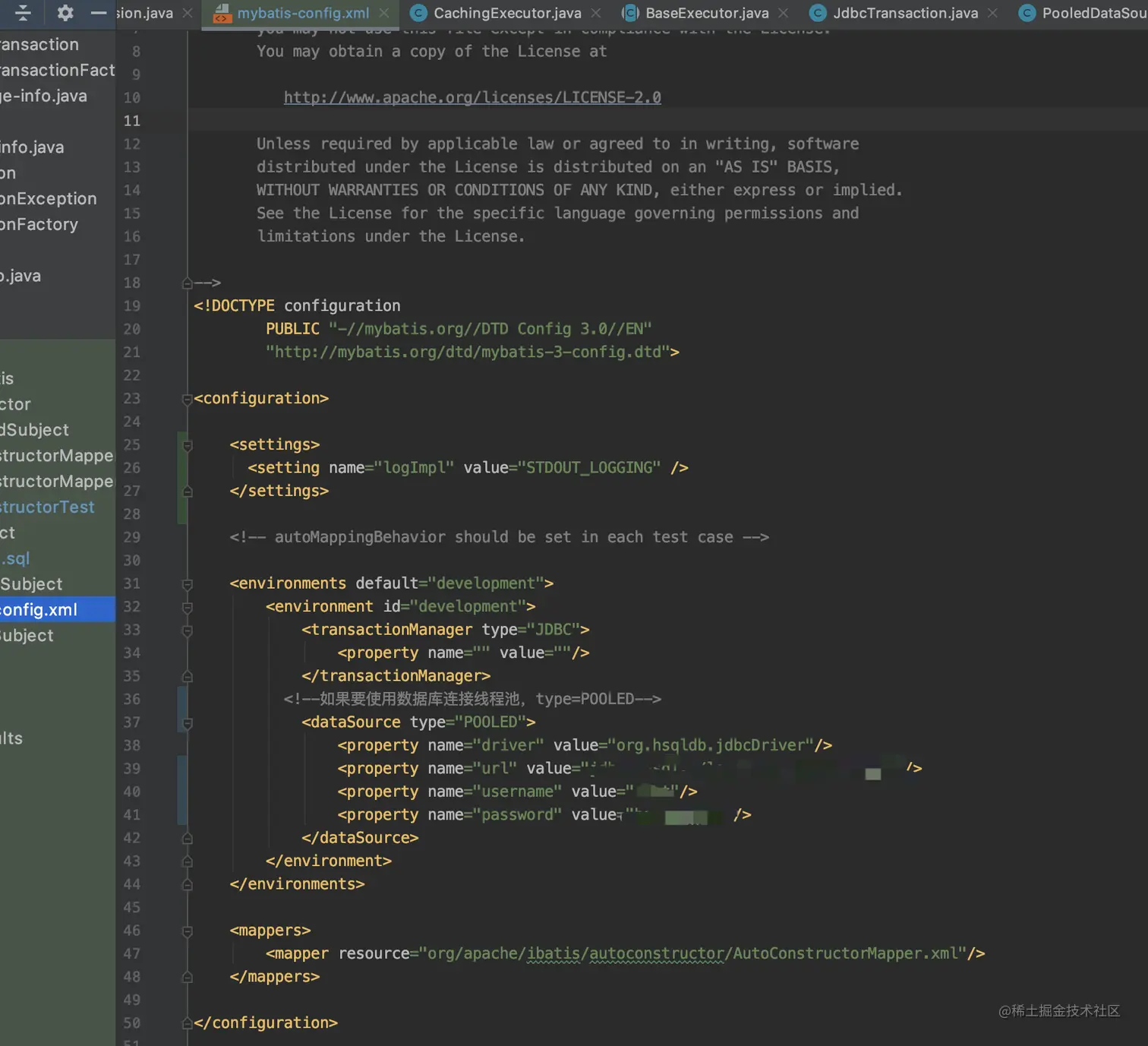Click the '<!DOCTYPE configuration' declaration text

[x=297, y=306]
